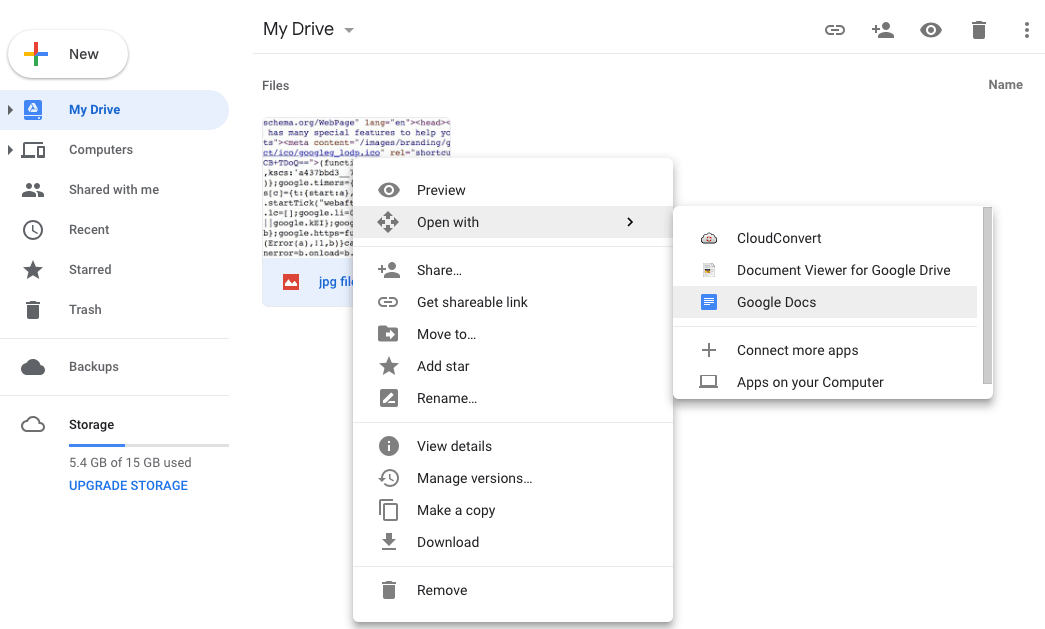Click the blue Google Docs icon
The width and height of the screenshot is (1045, 629).
tap(708, 302)
